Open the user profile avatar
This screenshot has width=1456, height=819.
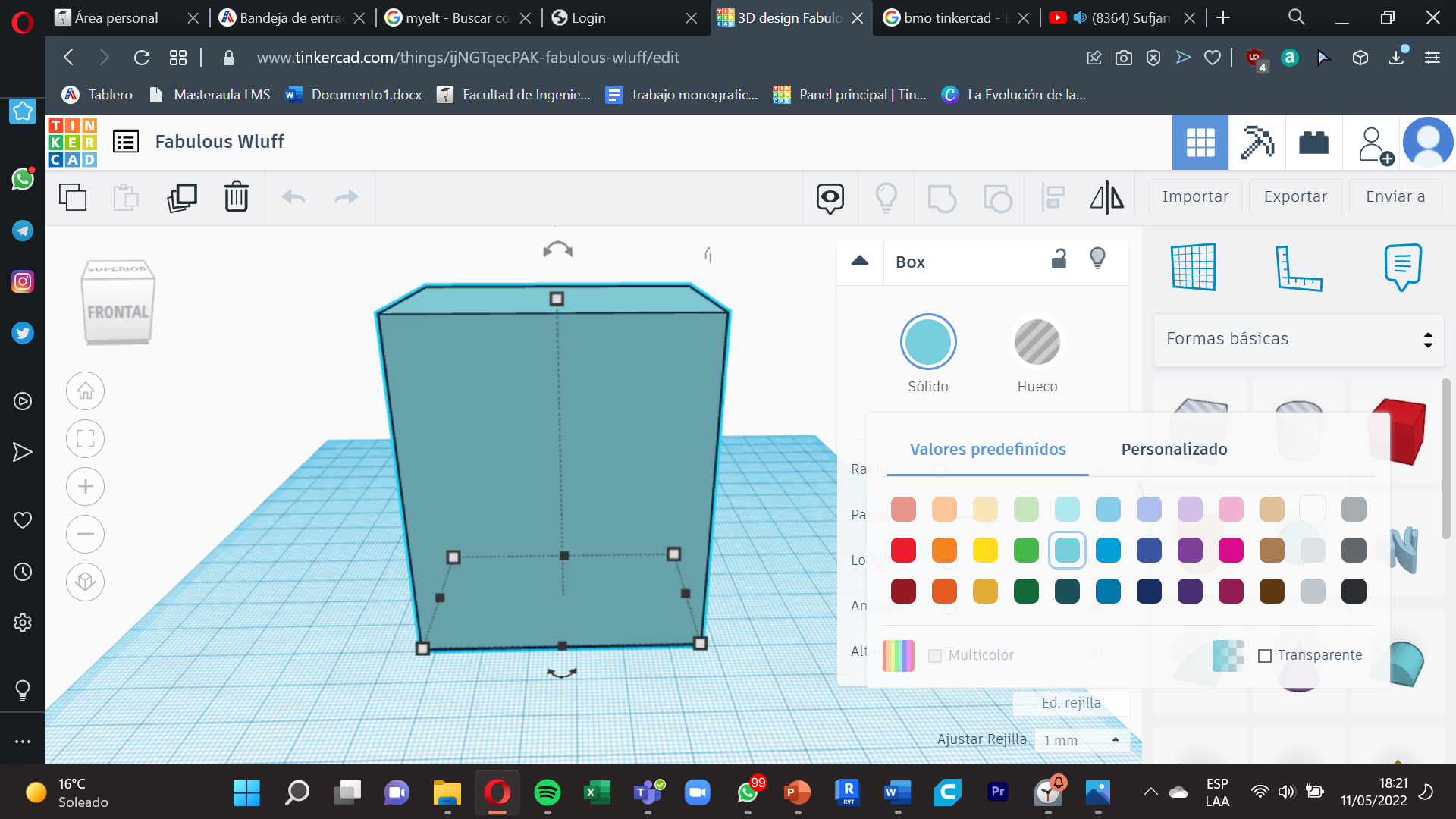[1428, 142]
